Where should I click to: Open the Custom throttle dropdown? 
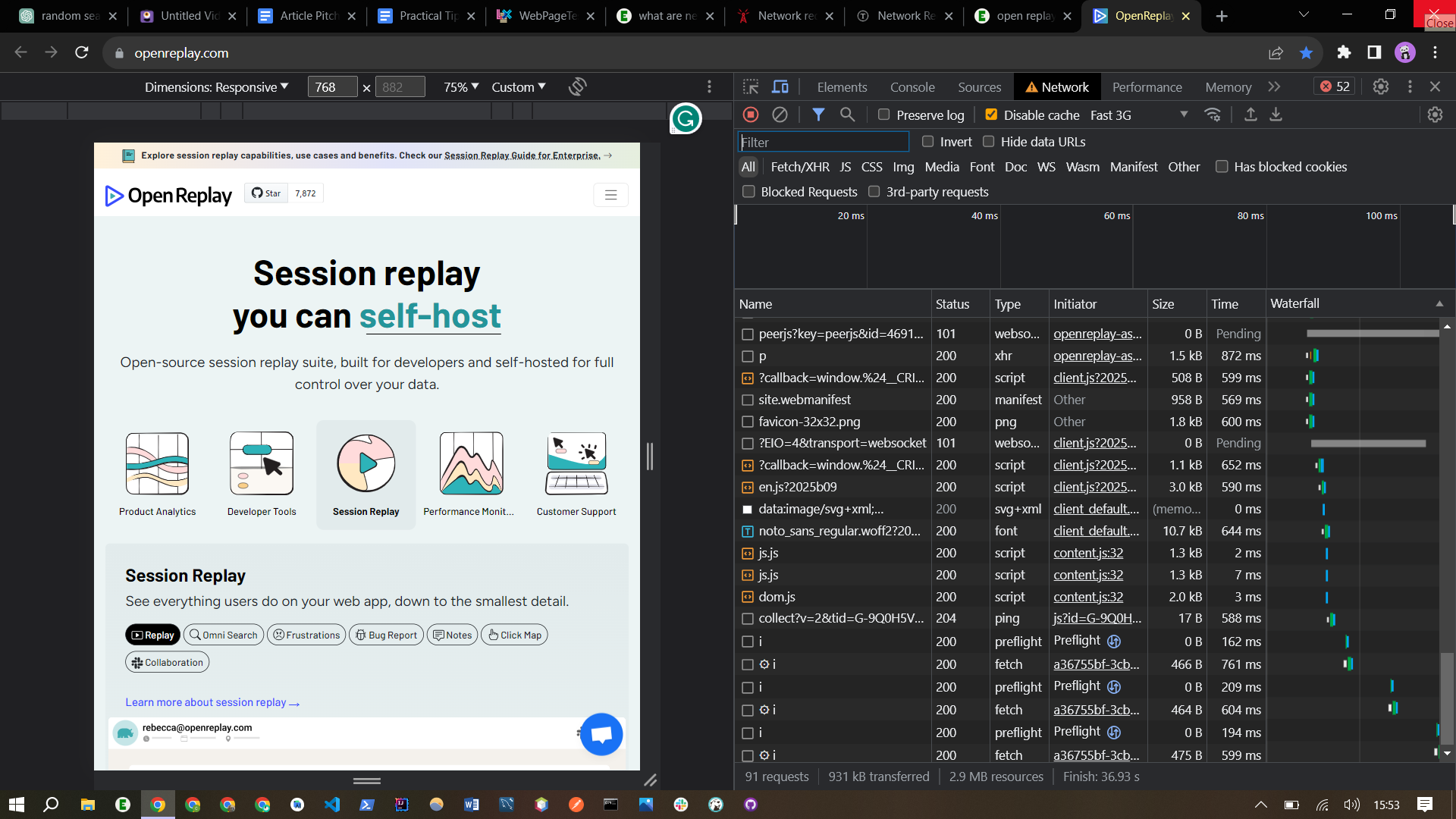(519, 86)
